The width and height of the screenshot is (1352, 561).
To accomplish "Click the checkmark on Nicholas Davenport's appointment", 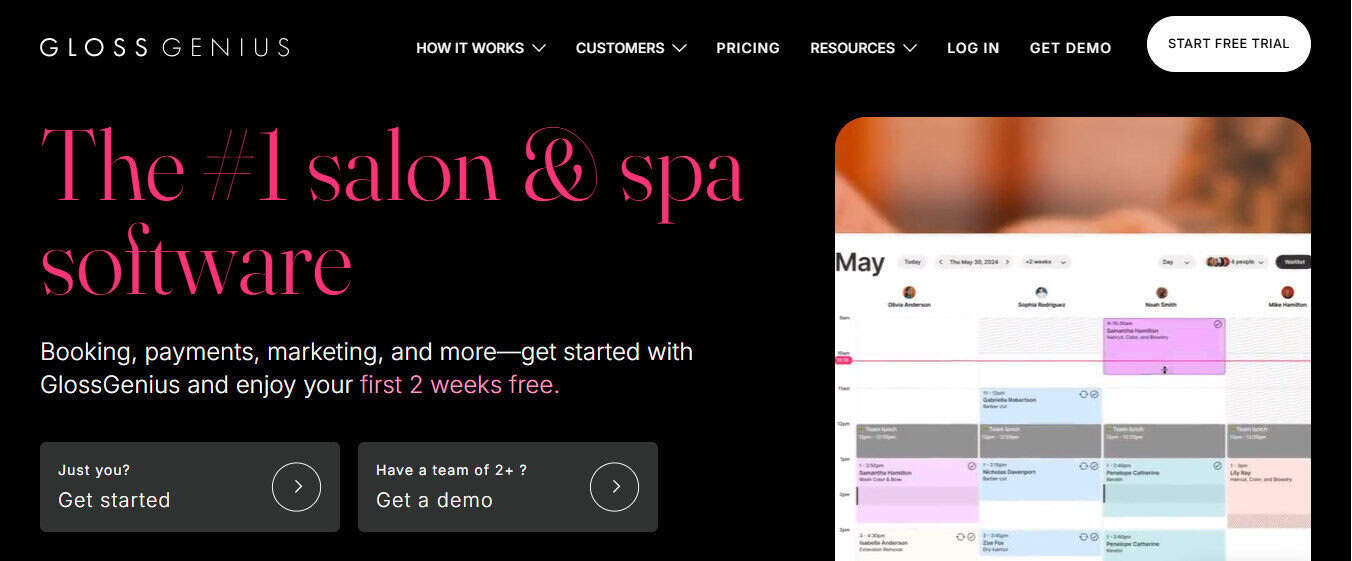I will pyautogui.click(x=1094, y=465).
